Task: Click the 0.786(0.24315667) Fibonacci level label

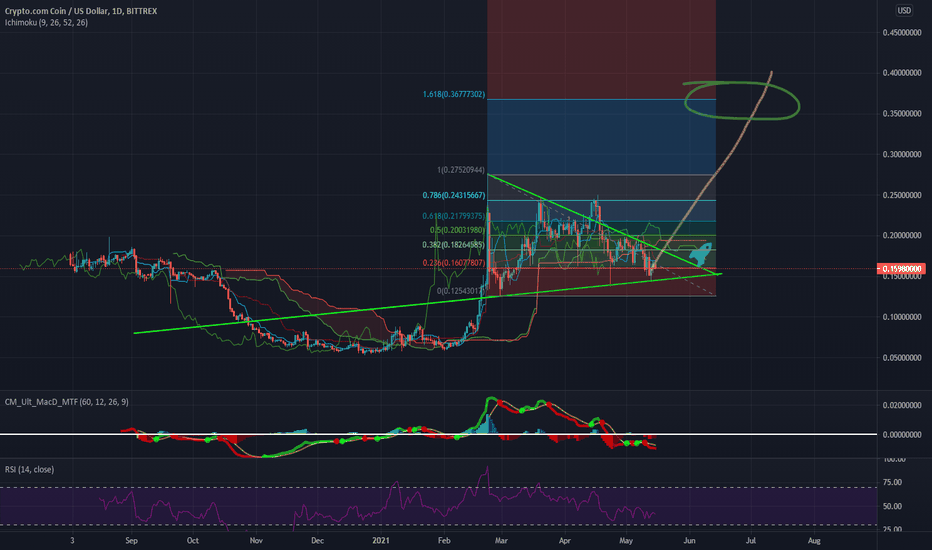Action: point(454,195)
